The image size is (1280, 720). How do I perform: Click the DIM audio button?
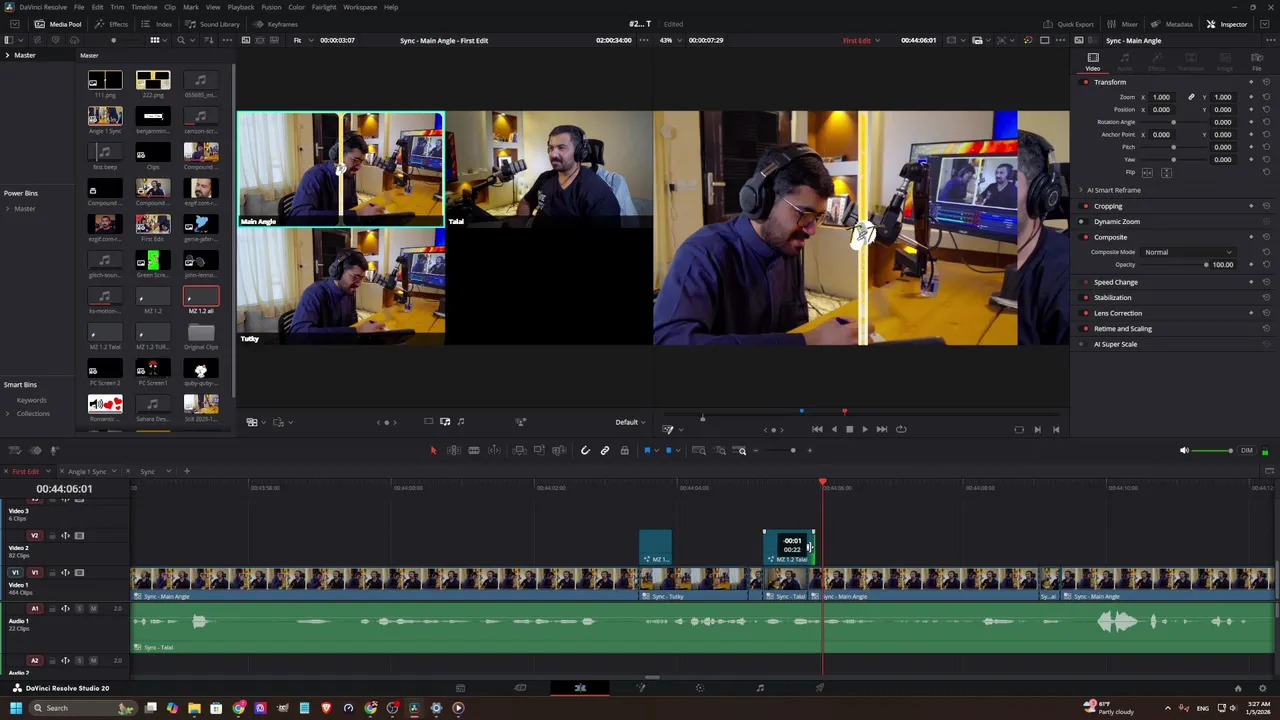click(x=1247, y=451)
